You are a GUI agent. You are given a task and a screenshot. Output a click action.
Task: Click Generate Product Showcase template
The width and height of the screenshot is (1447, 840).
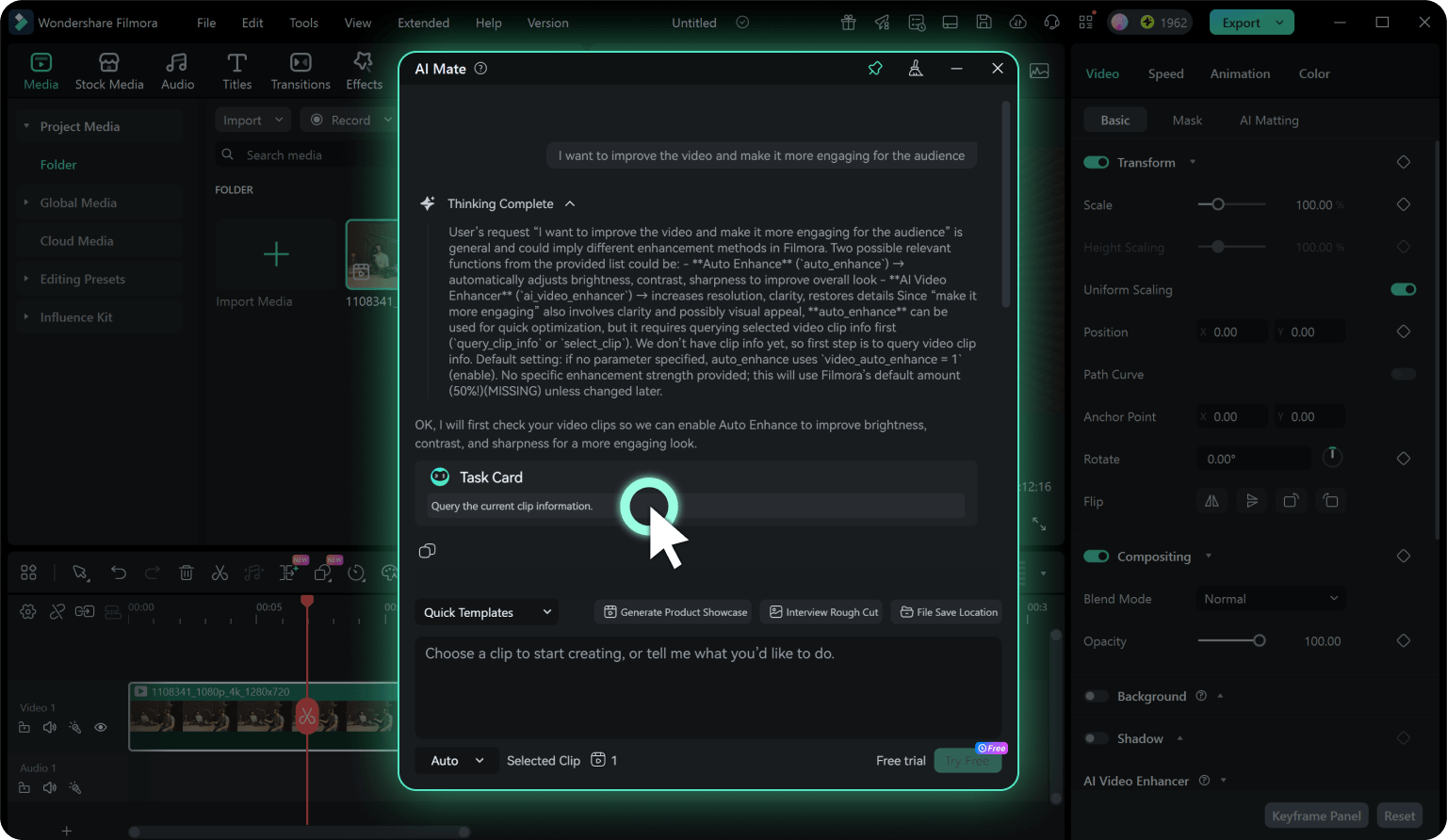tap(673, 612)
